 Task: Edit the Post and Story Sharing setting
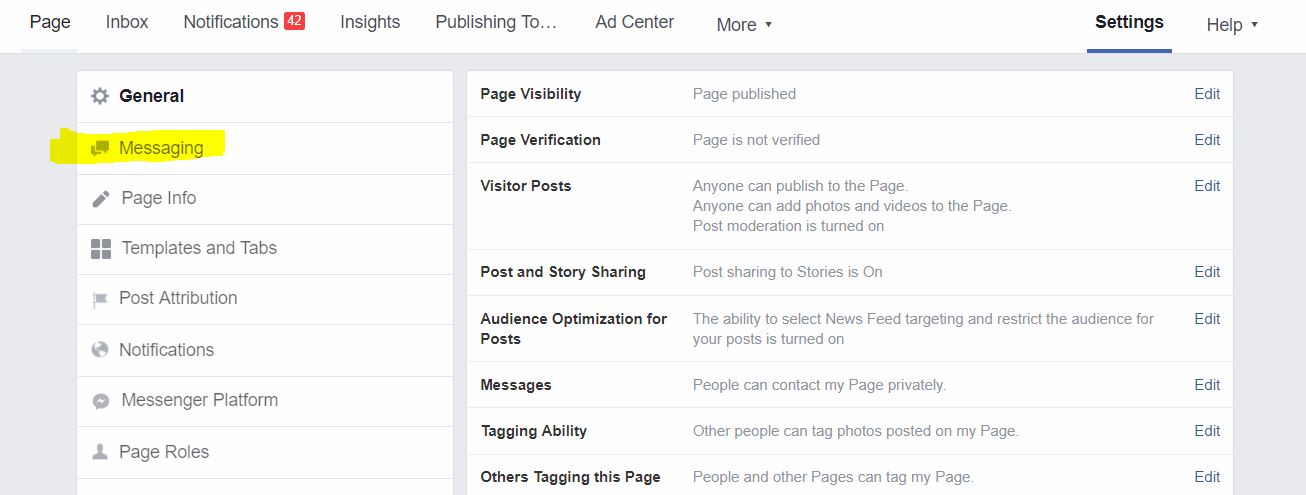(x=1207, y=272)
